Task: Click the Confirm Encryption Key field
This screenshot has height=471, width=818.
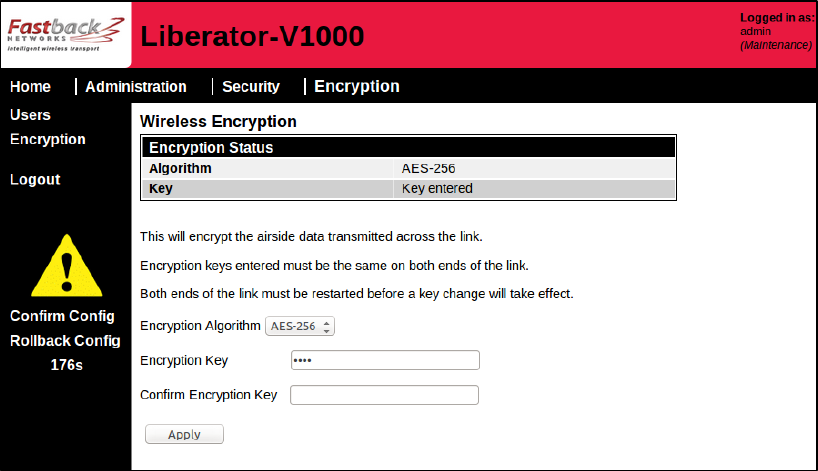Action: [x=385, y=395]
